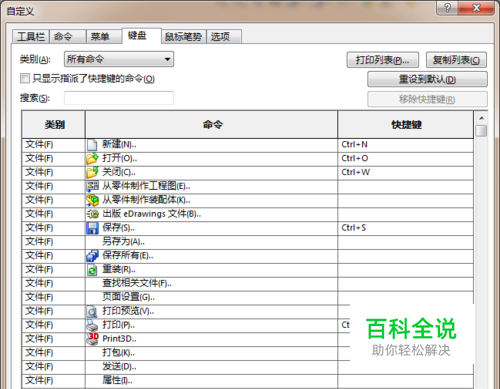Click the help question mark button
The image size is (500, 389).
447,7
